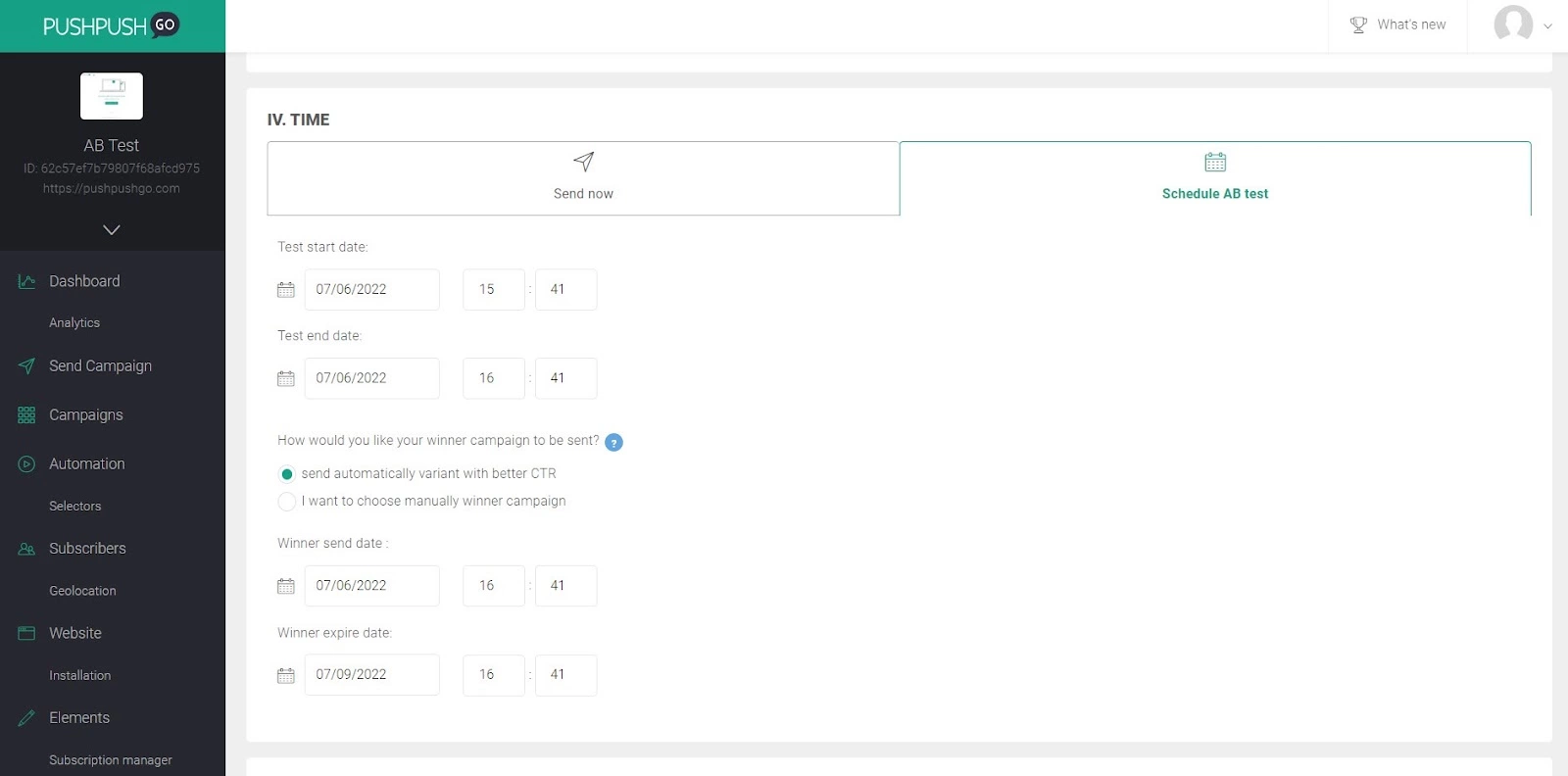
Task: Click the winner campaign help question icon
Action: click(613, 442)
